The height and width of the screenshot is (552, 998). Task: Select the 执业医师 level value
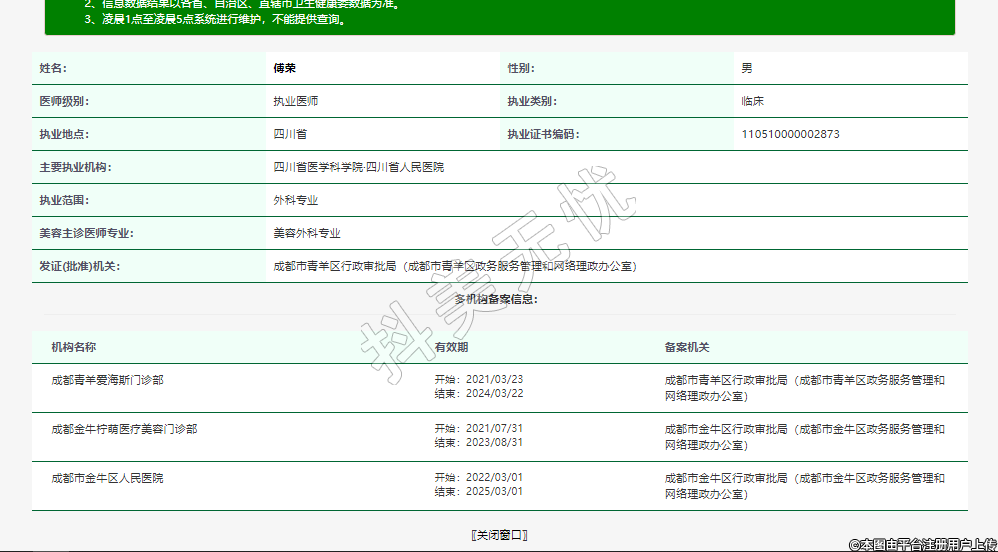pos(296,101)
